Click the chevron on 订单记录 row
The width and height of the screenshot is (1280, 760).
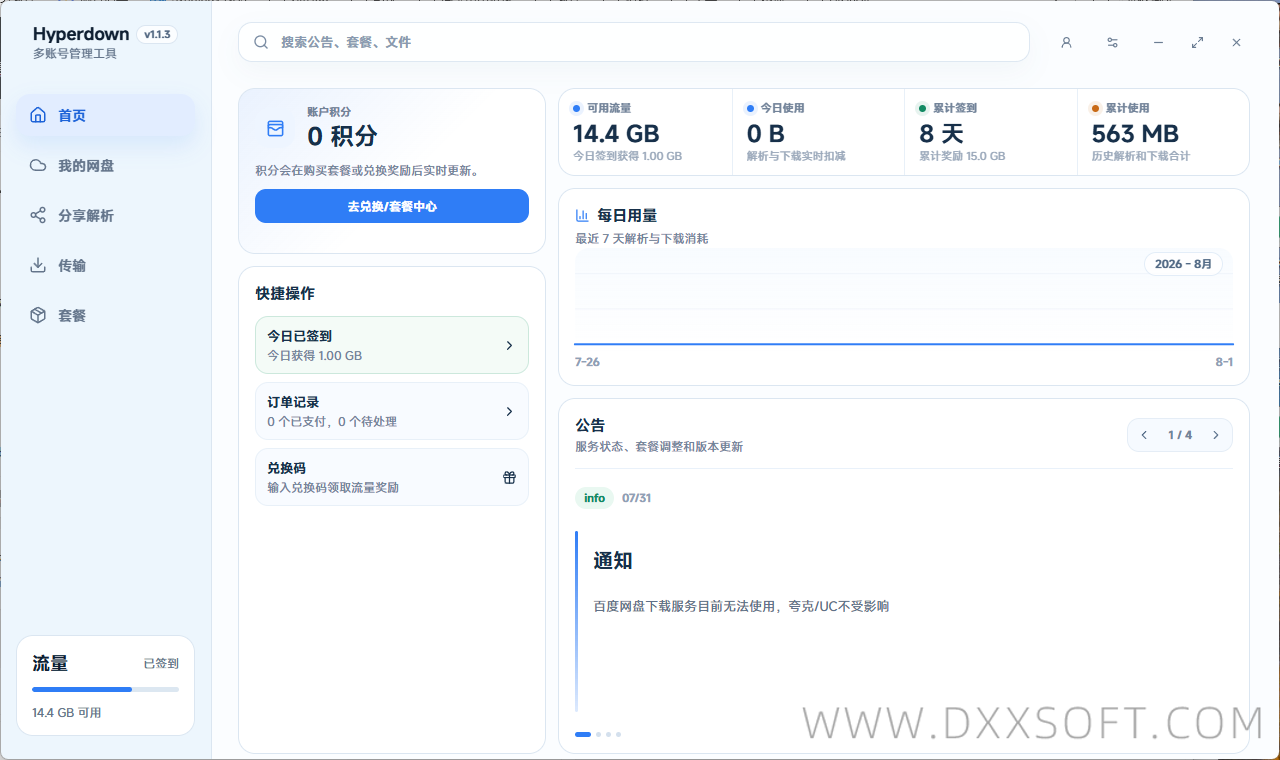[509, 411]
